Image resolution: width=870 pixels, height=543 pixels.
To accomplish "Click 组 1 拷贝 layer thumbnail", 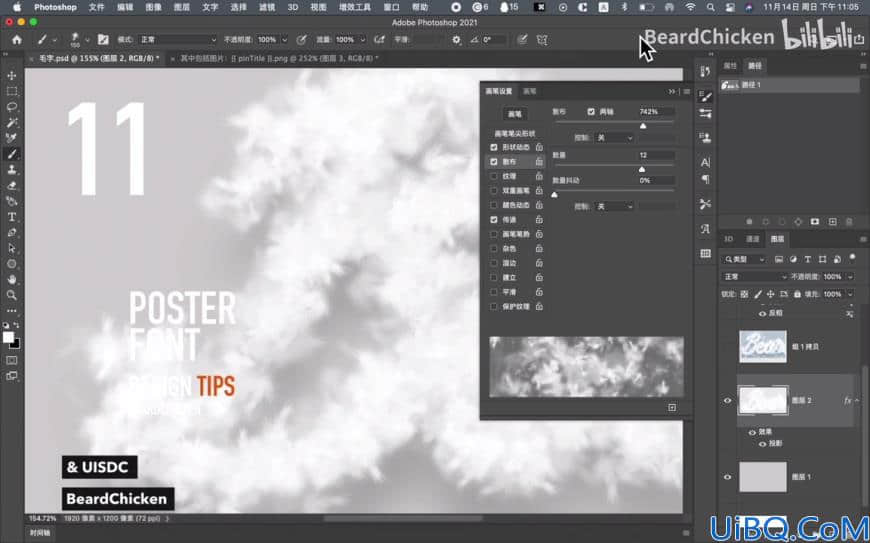I will coord(763,347).
